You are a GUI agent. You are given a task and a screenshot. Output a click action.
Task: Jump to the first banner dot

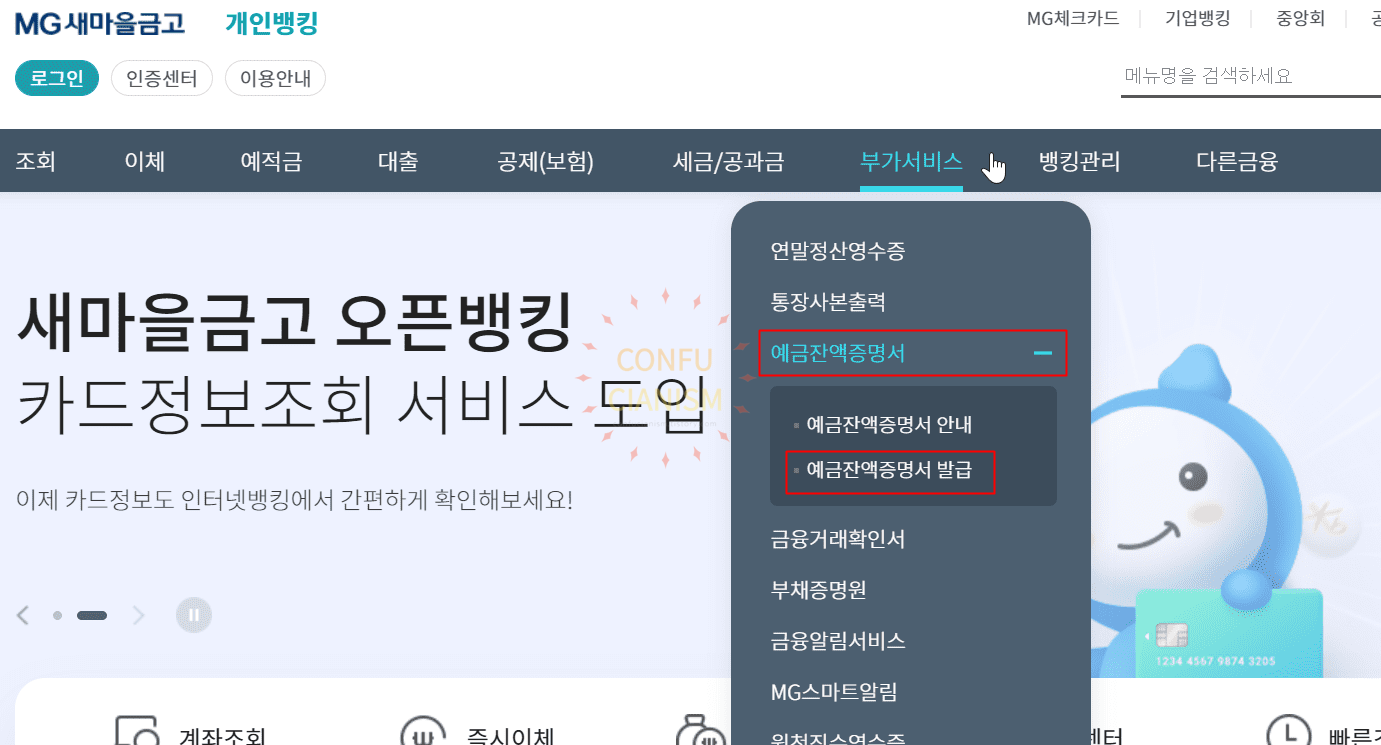pyautogui.click(x=57, y=615)
